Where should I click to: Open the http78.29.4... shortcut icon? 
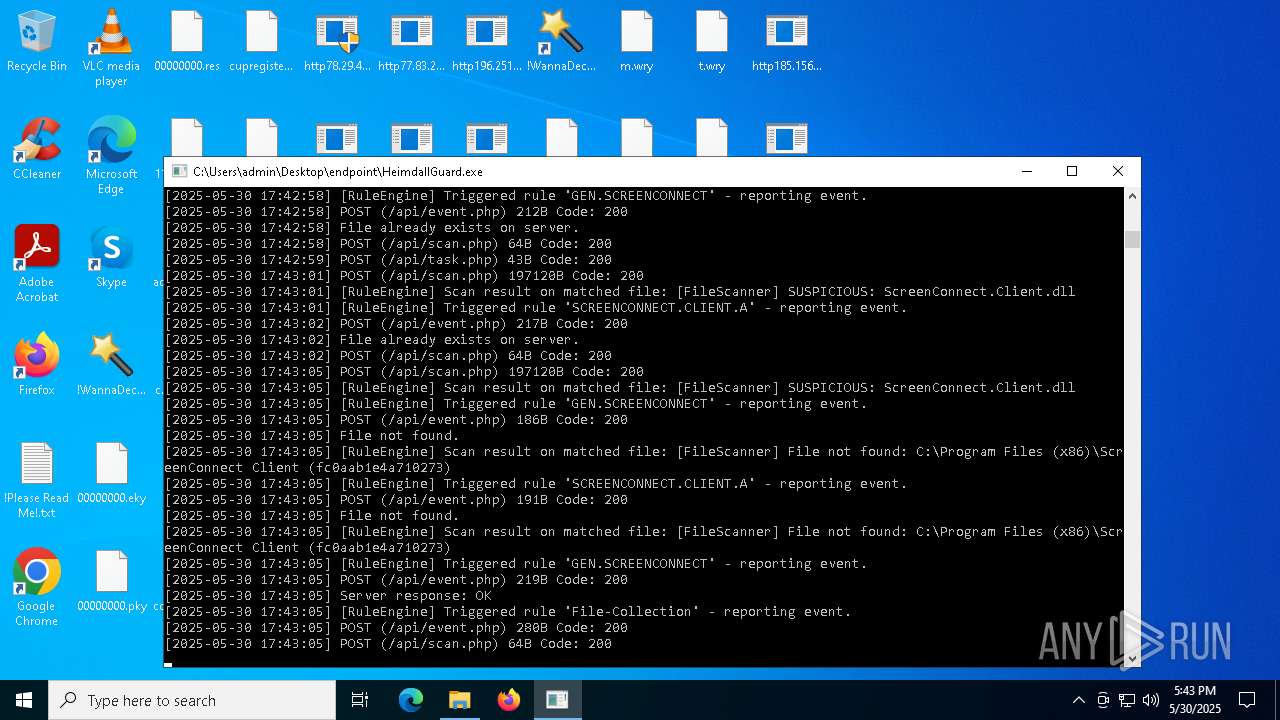point(337,42)
